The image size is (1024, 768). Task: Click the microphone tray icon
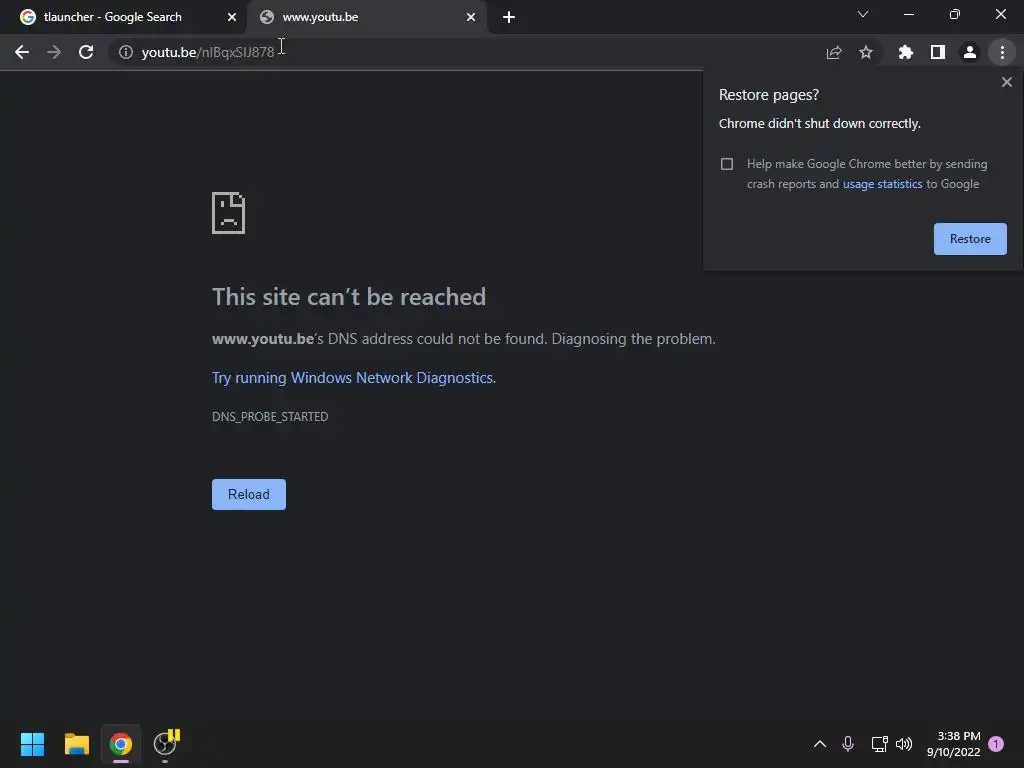(848, 744)
